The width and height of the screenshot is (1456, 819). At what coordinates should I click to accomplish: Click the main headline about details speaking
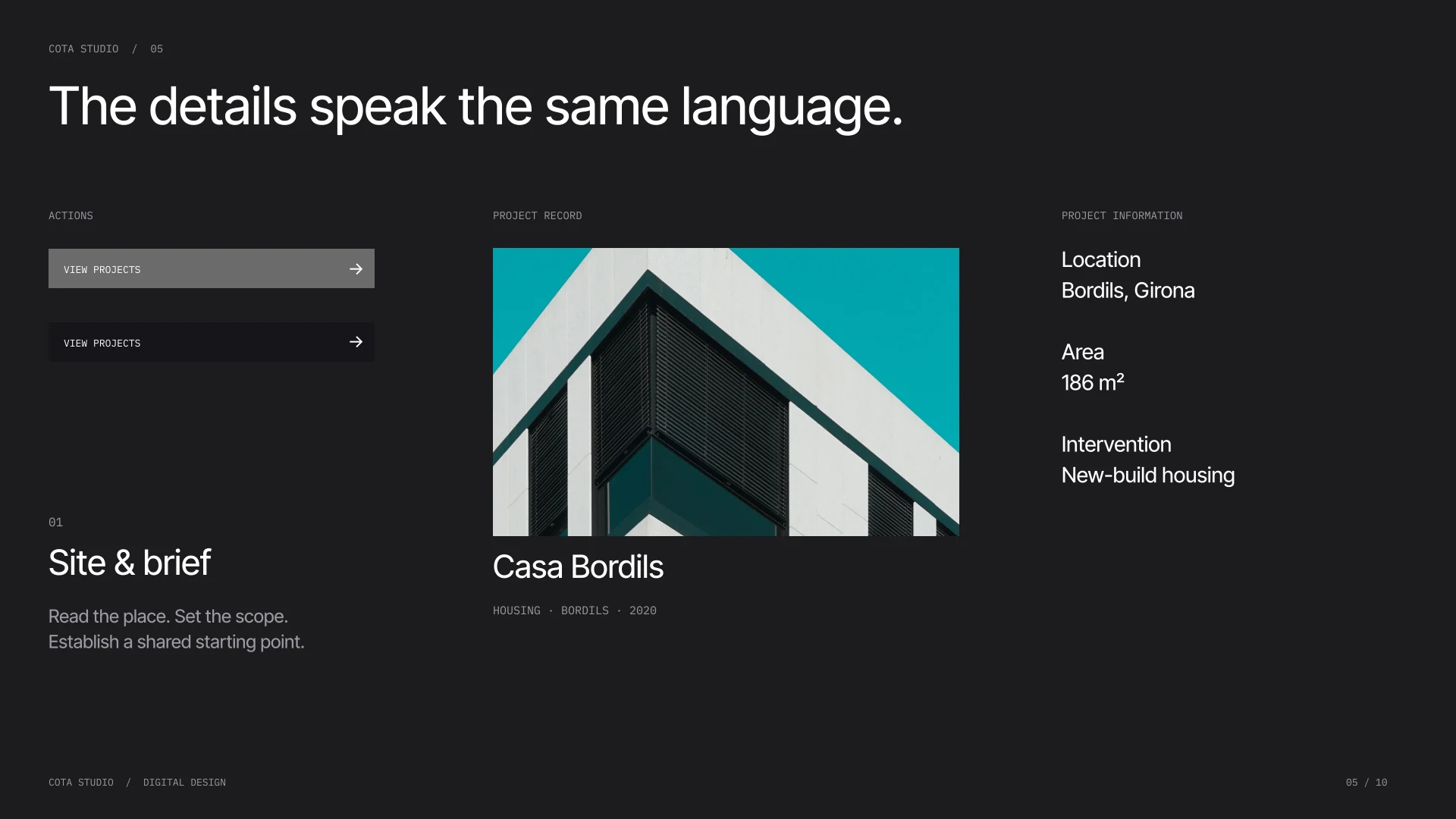(475, 108)
